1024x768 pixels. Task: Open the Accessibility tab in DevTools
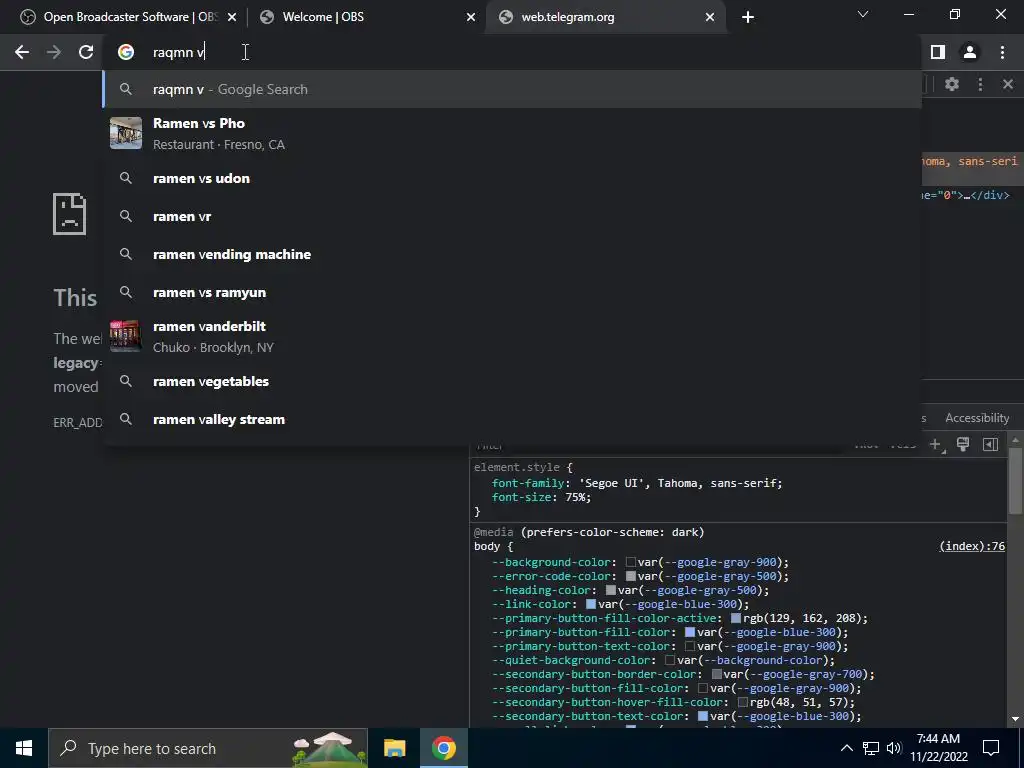click(x=977, y=418)
